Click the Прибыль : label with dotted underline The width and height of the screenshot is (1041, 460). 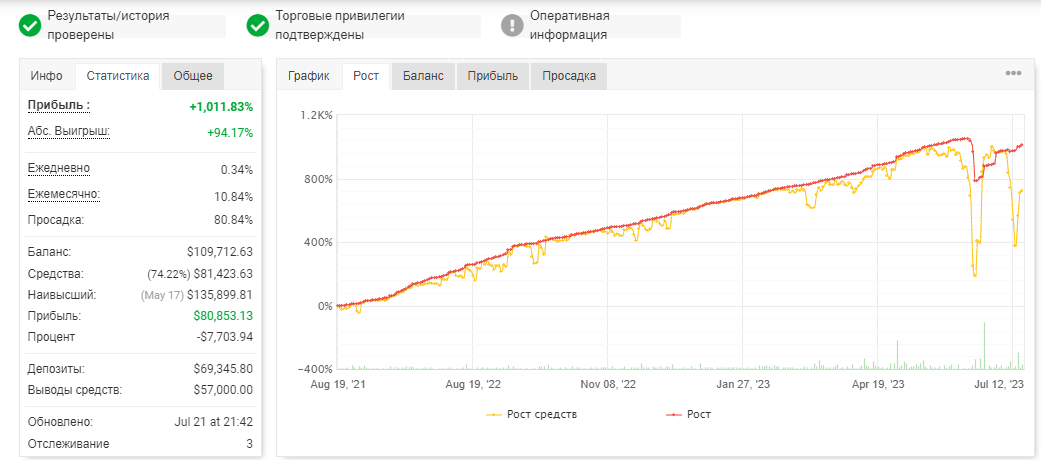58,106
